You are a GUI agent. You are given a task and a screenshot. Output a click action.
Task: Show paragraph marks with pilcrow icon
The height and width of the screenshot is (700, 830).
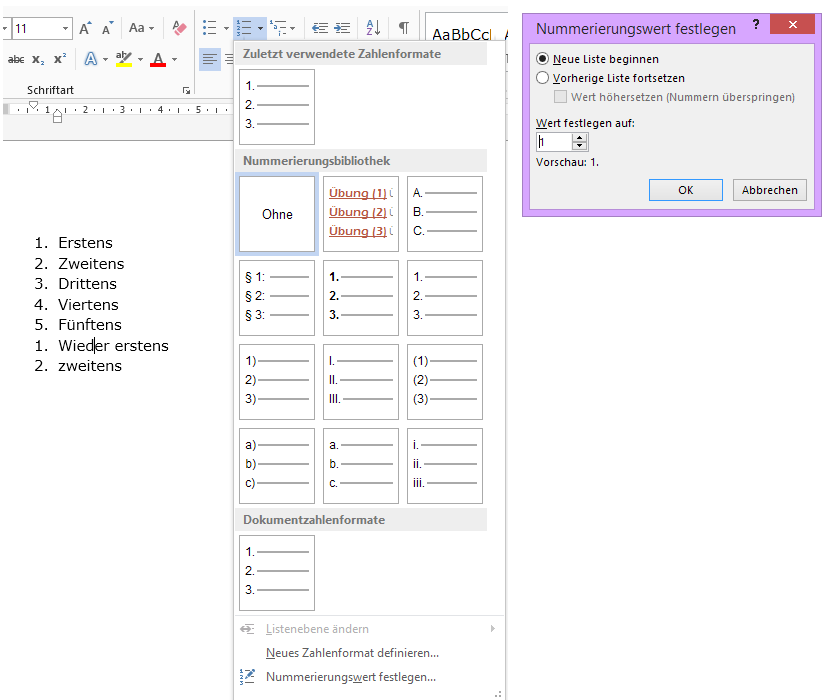(x=403, y=28)
